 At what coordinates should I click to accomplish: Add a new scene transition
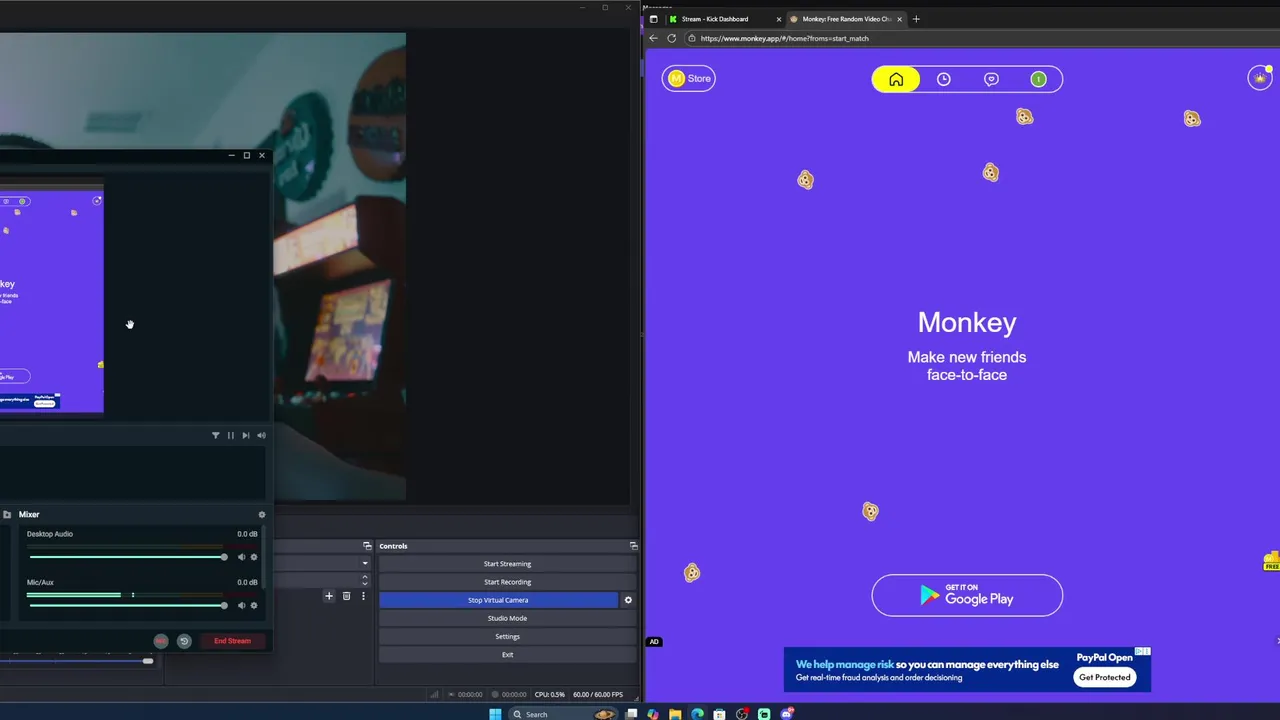pos(328,596)
